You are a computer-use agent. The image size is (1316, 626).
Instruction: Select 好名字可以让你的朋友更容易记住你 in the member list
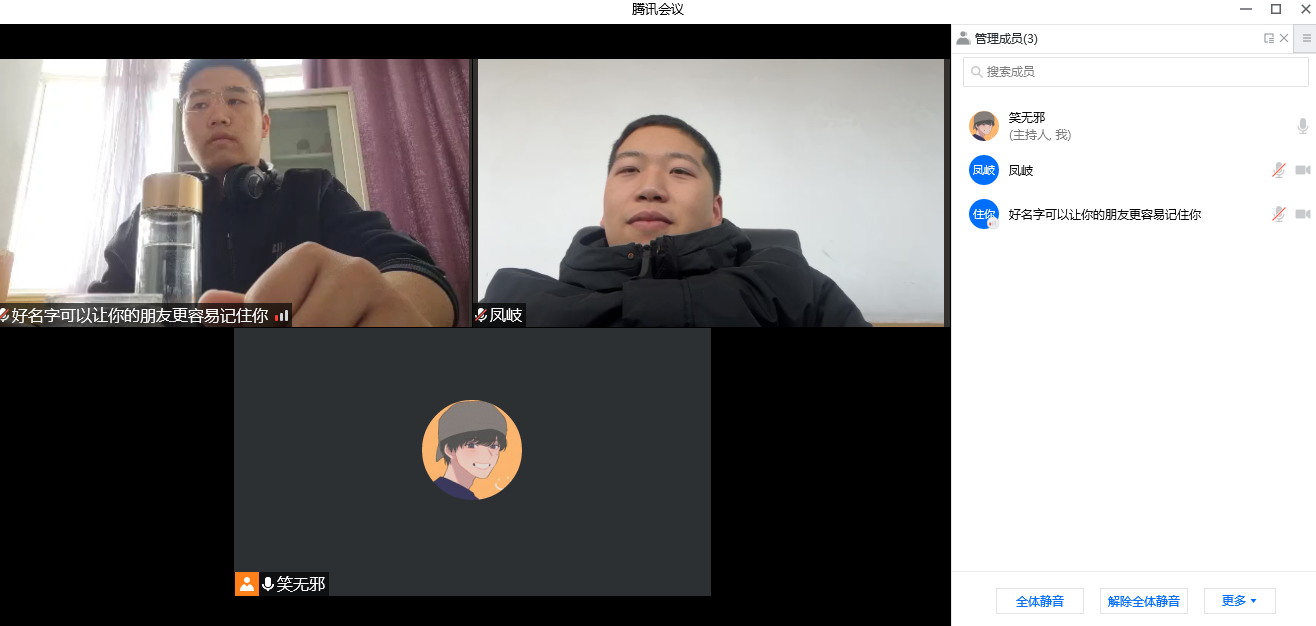pyautogui.click(x=1105, y=214)
